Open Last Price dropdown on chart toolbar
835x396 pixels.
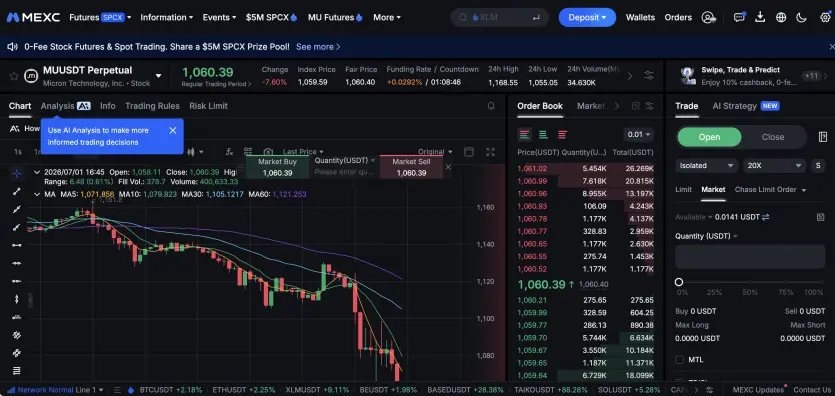click(303, 152)
